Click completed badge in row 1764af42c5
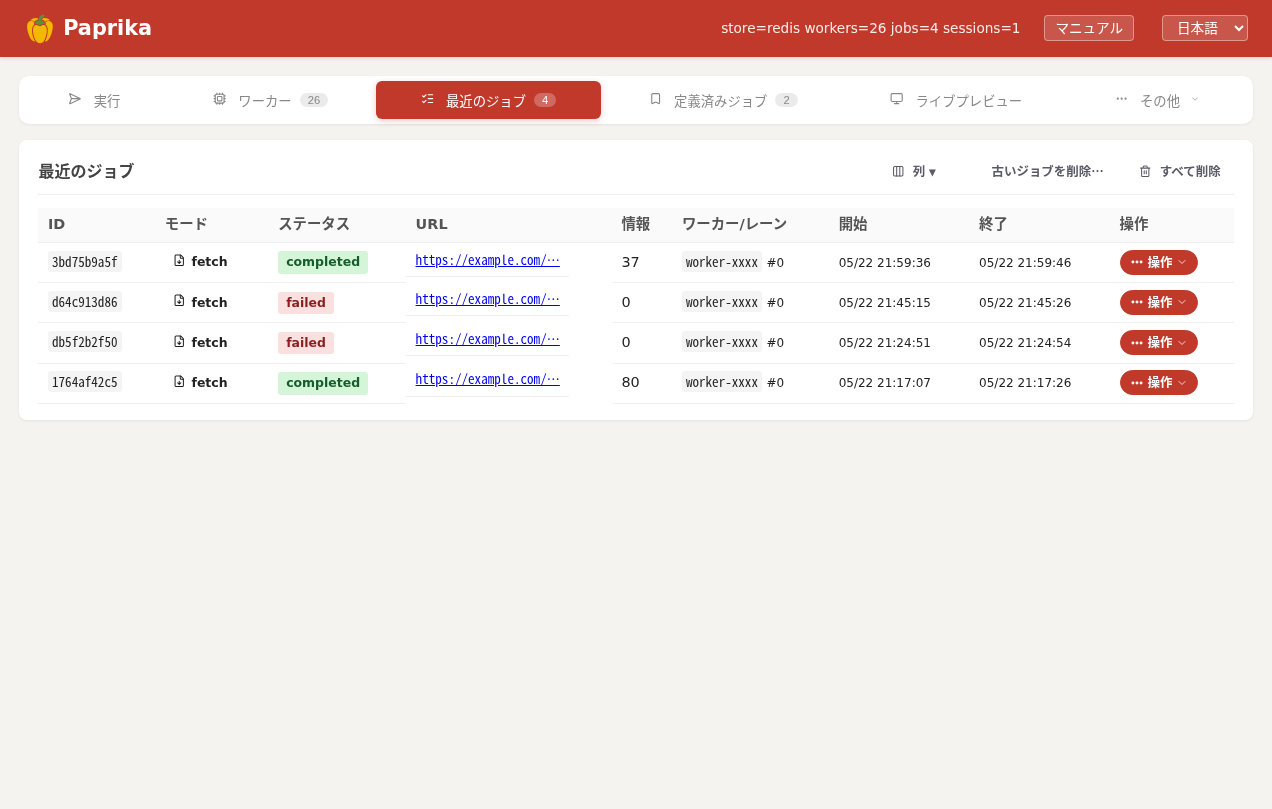 323,383
